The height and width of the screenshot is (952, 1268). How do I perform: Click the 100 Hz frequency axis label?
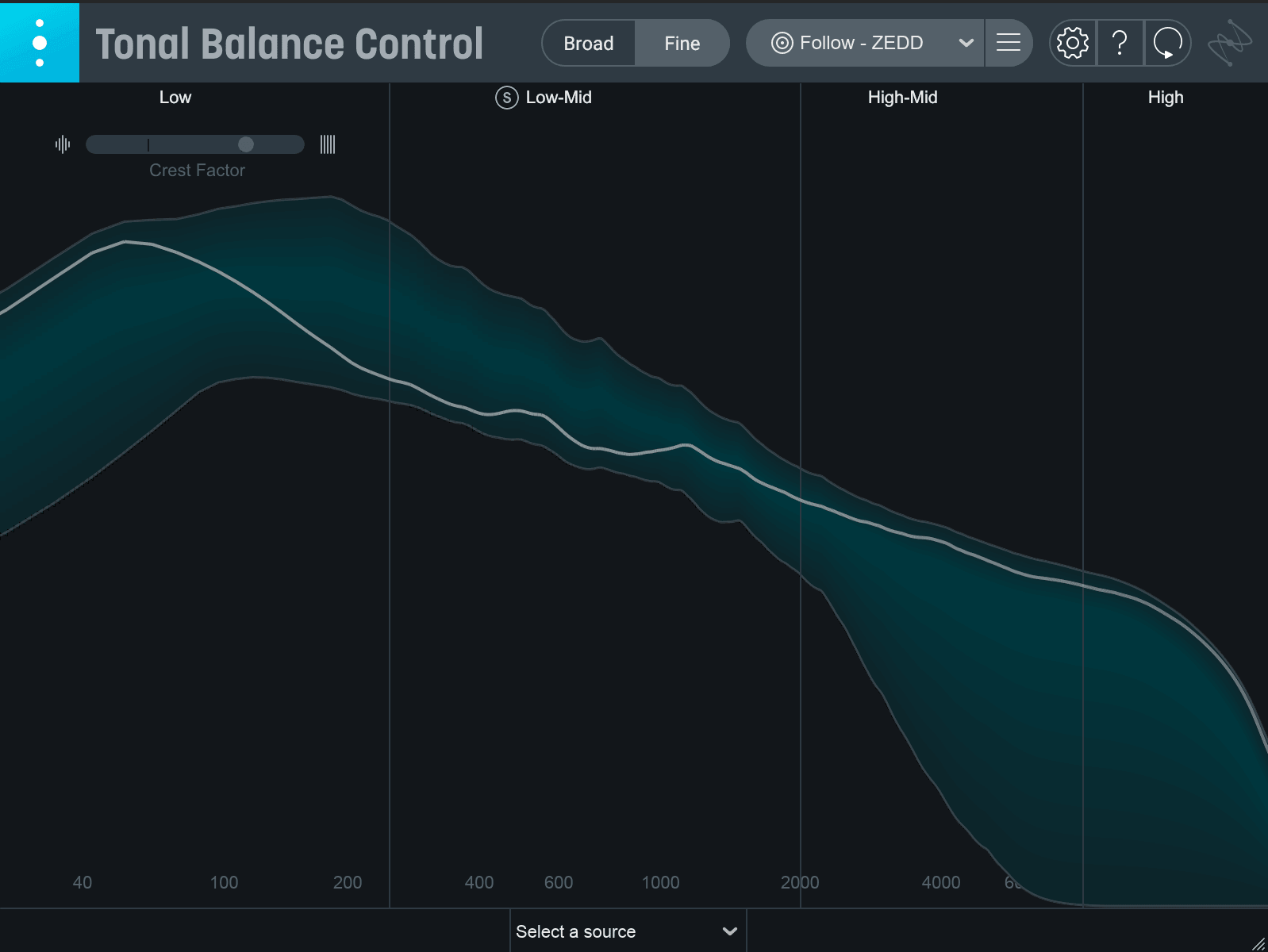pos(224,882)
